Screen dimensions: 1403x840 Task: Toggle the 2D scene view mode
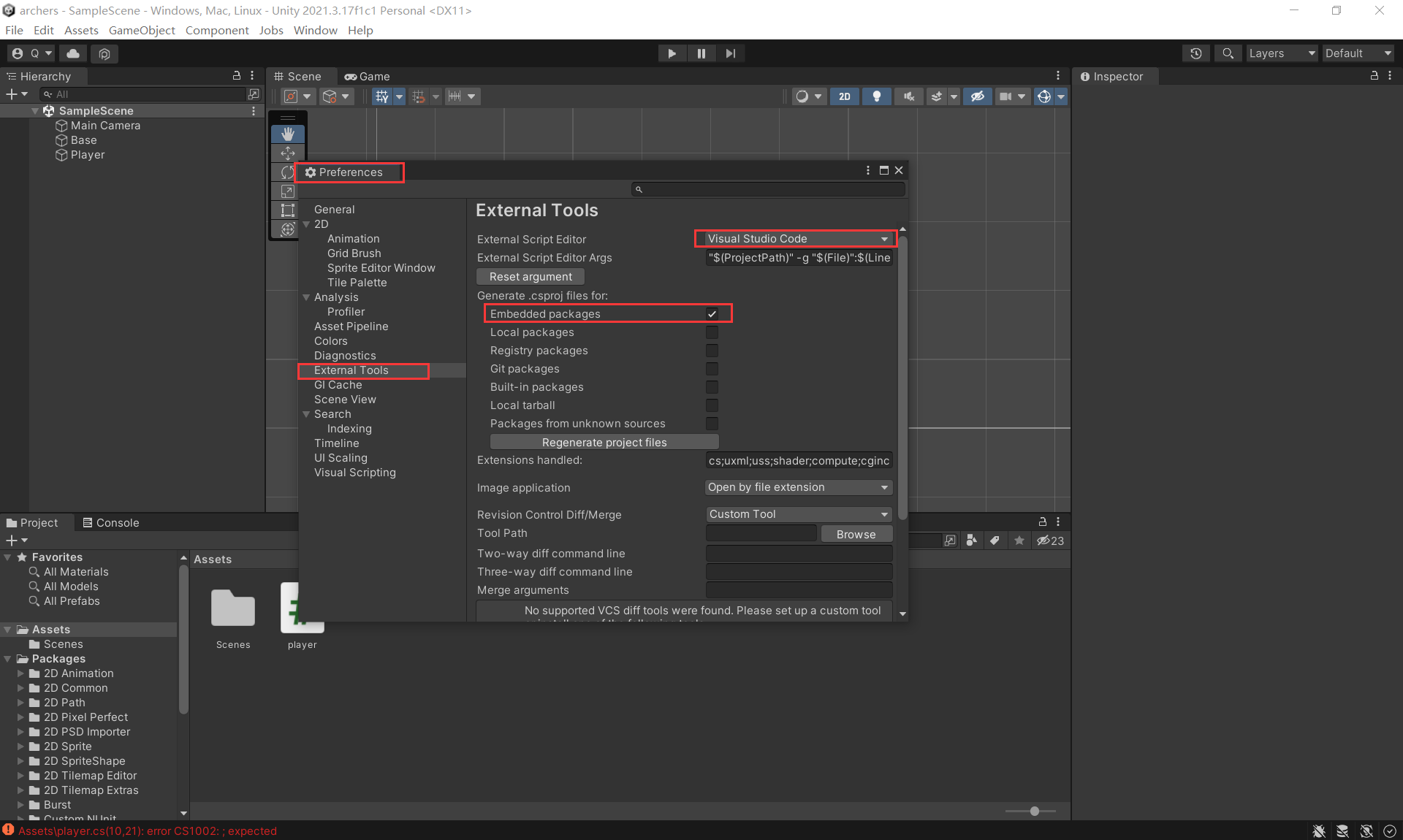(x=845, y=96)
